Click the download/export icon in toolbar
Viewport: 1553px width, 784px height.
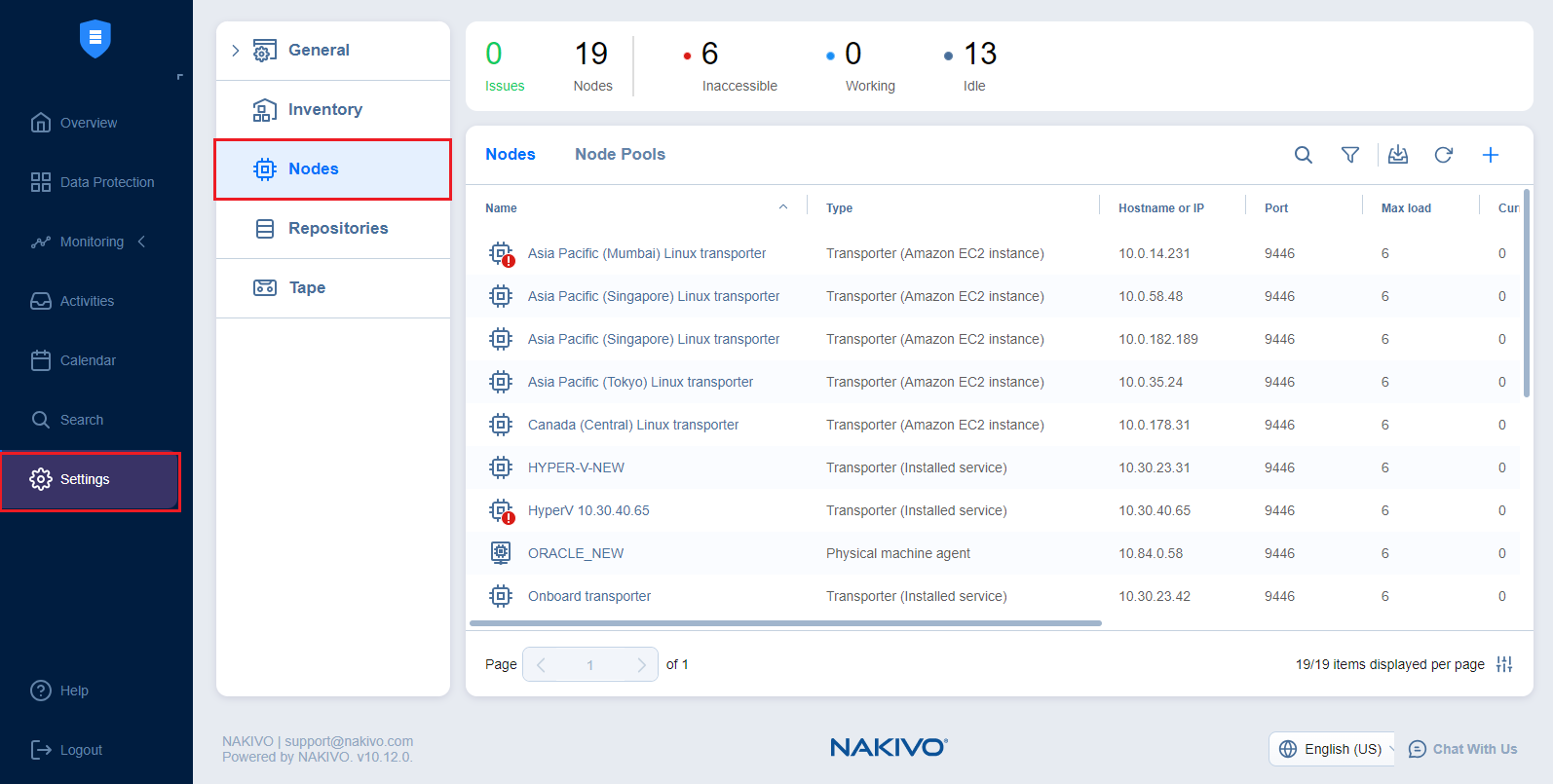[x=1397, y=155]
